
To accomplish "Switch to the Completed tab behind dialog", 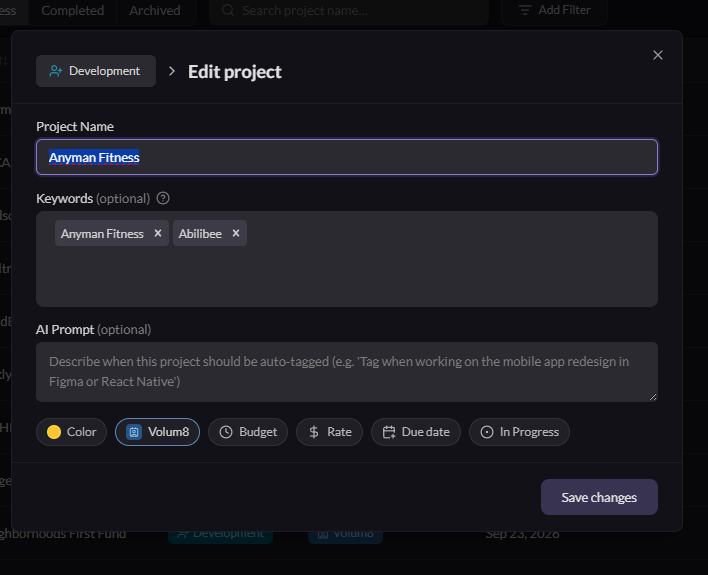I will tap(73, 10).
